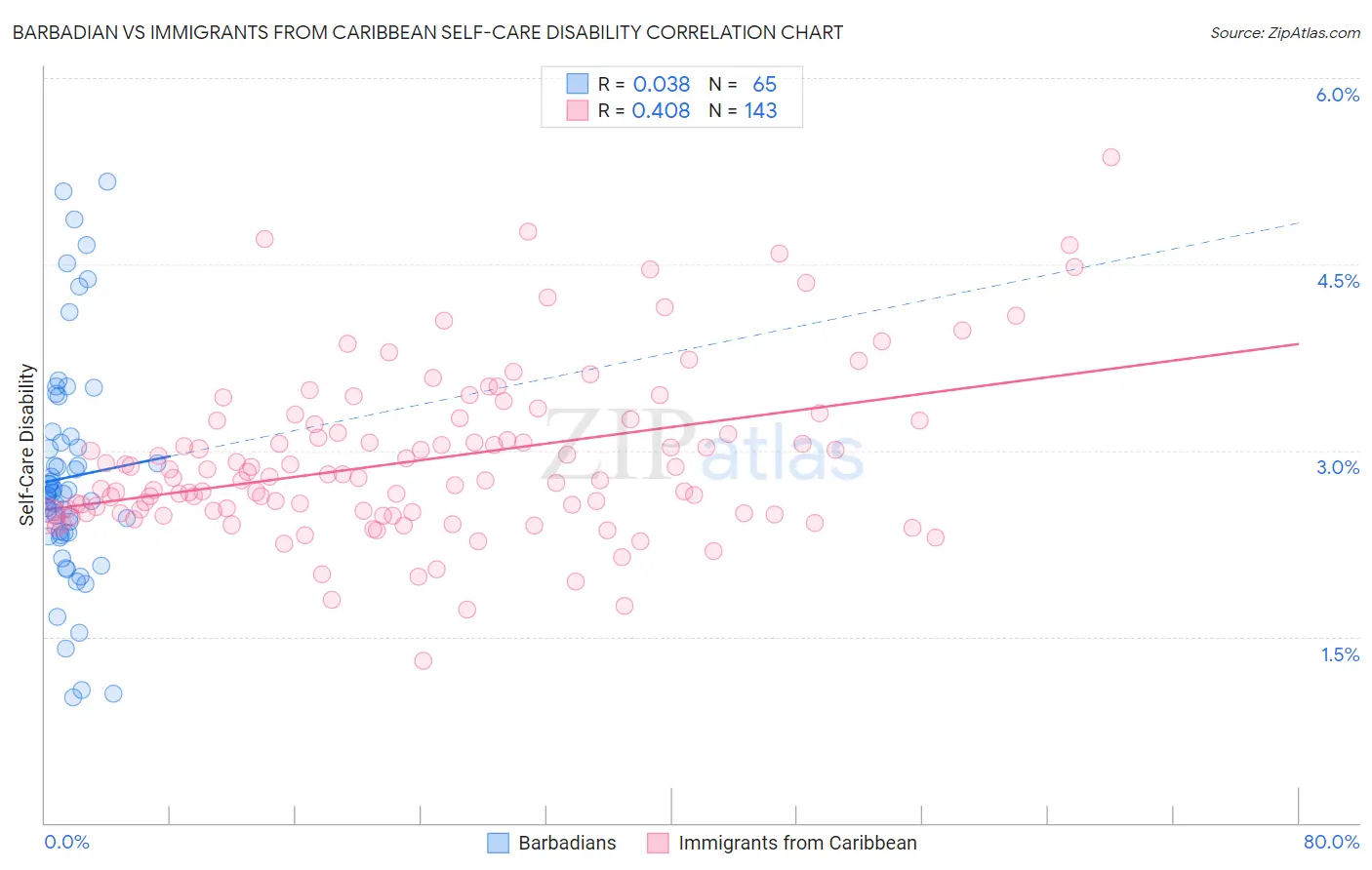Select the Immigrants from Caribbean legend label
The height and width of the screenshot is (870, 1372).
(797, 843)
